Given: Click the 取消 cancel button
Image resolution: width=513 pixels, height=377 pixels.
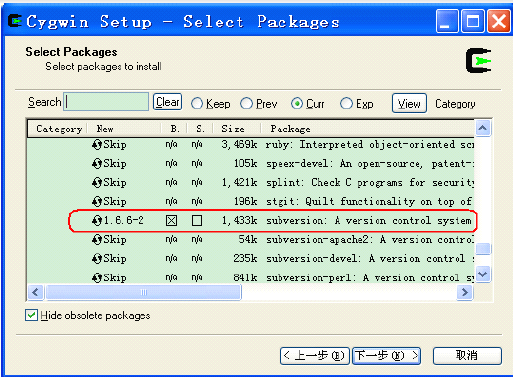Looking at the screenshot, I should tap(467, 356).
